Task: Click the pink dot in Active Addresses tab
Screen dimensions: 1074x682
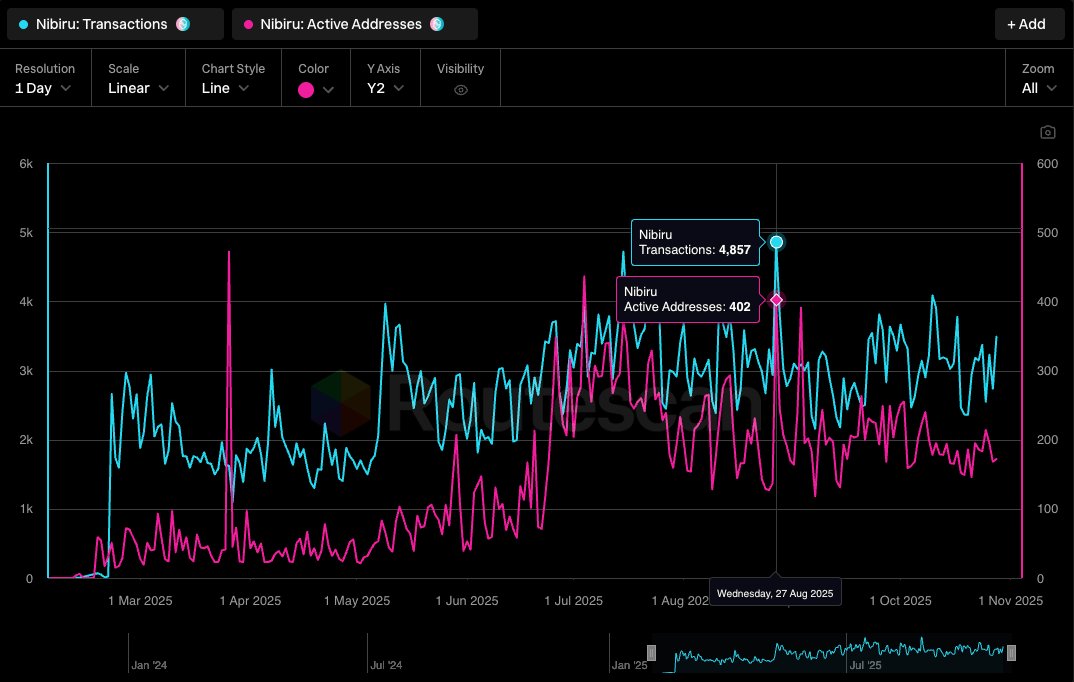Action: point(249,25)
